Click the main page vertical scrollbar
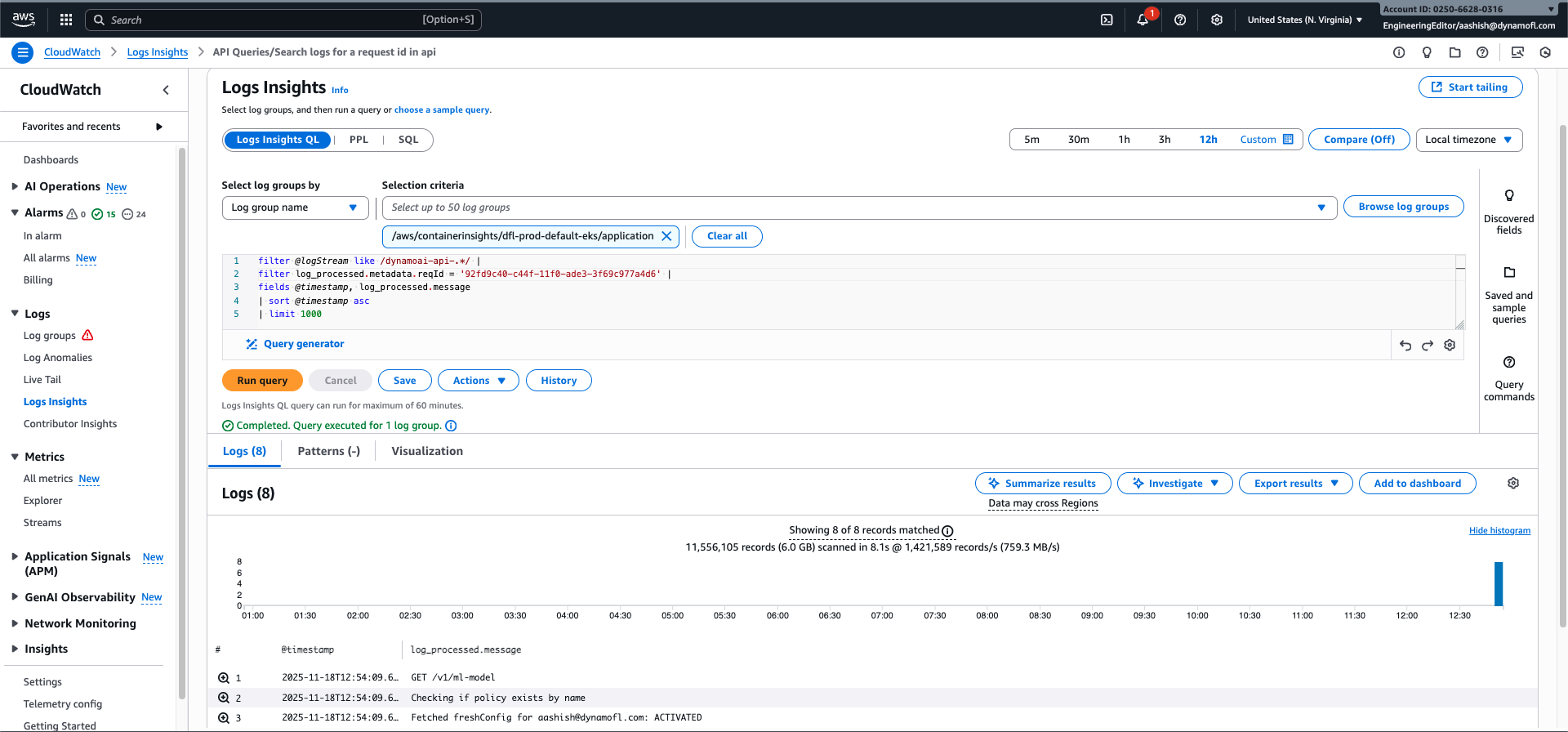The image size is (1568, 732). click(x=1563, y=376)
